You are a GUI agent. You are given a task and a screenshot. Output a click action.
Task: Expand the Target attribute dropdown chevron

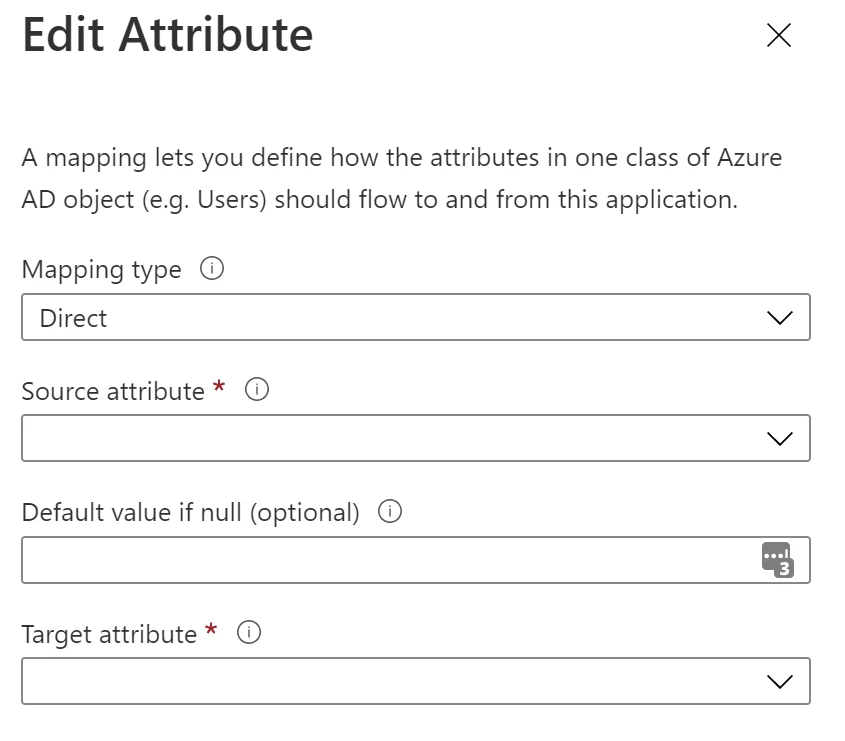[778, 682]
